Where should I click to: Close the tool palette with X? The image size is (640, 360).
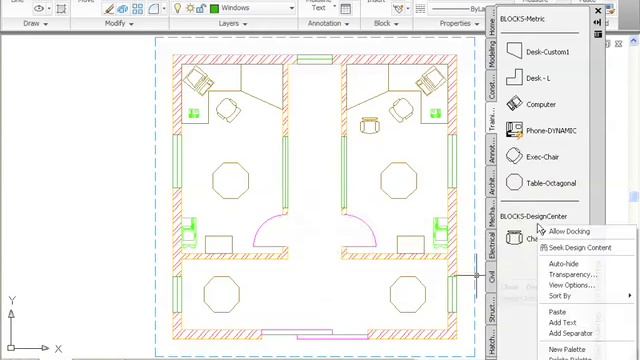(598, 11)
